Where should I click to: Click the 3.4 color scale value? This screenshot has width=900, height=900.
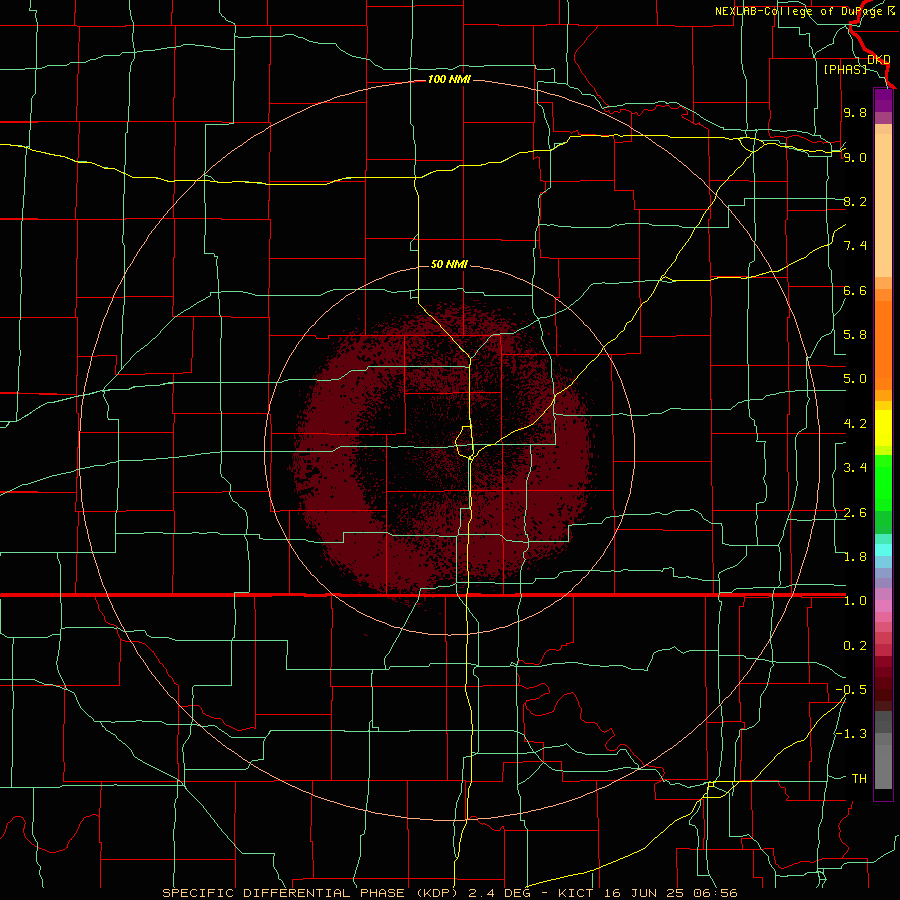(x=855, y=467)
